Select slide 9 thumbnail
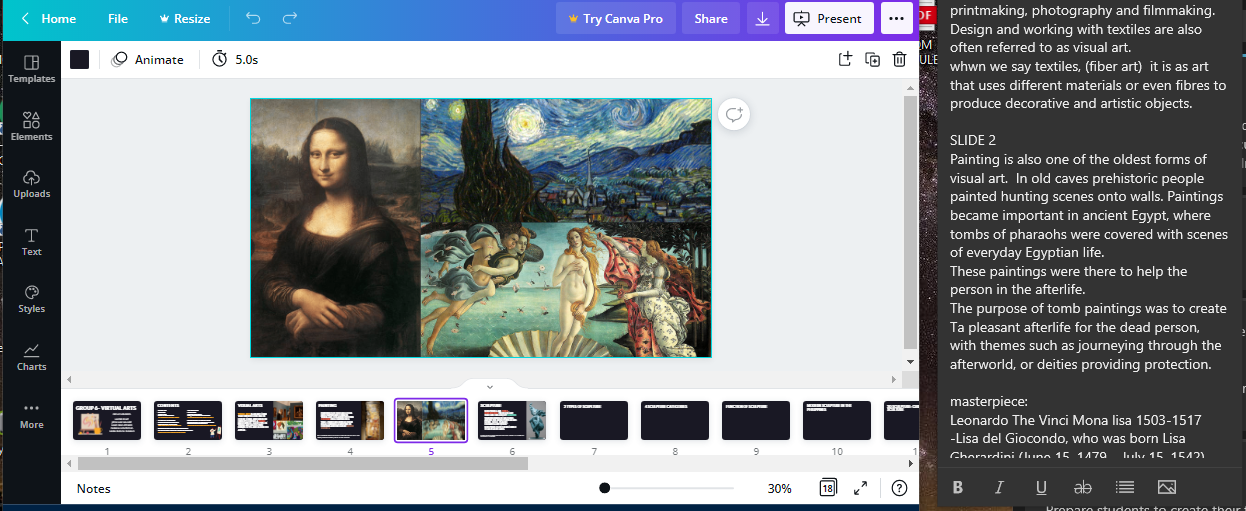The image size is (1246, 511). tap(756, 420)
